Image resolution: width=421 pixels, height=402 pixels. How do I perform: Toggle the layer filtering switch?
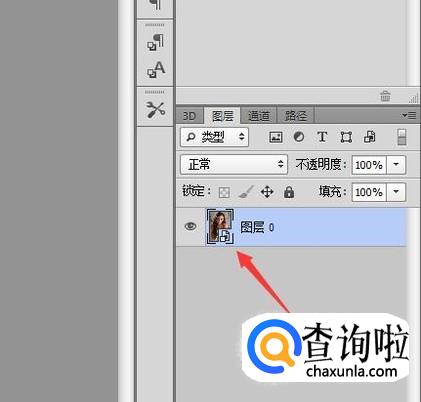[402, 137]
